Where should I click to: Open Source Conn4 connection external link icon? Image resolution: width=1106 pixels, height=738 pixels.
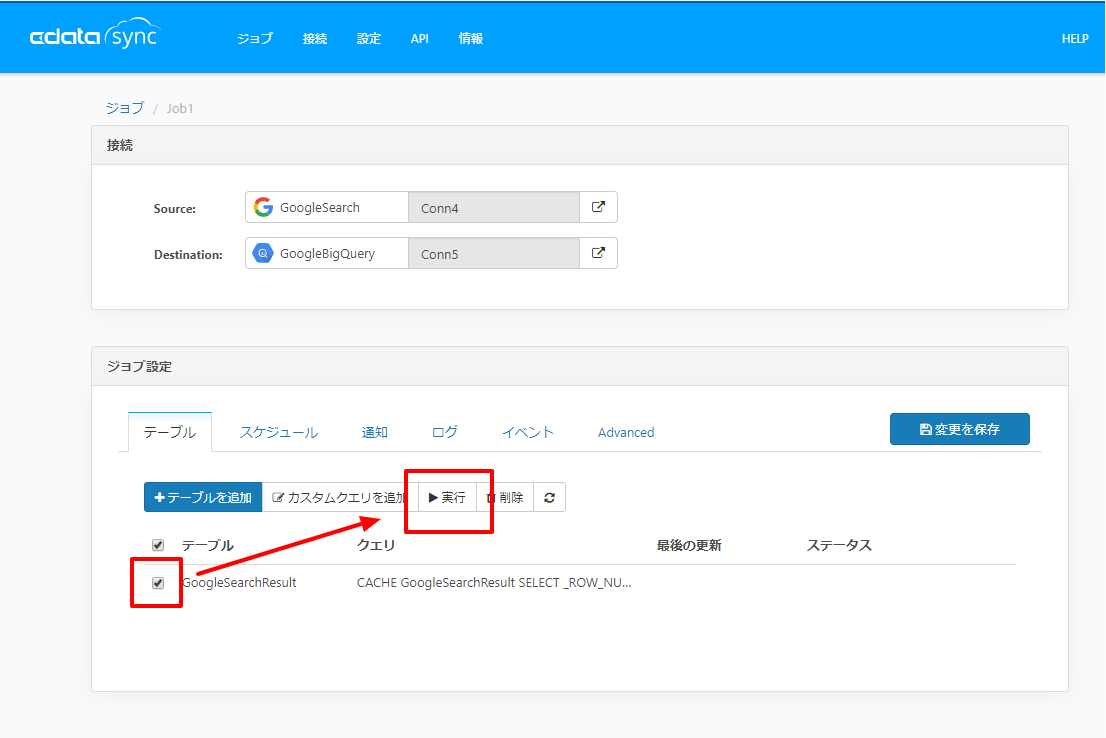tap(598, 207)
